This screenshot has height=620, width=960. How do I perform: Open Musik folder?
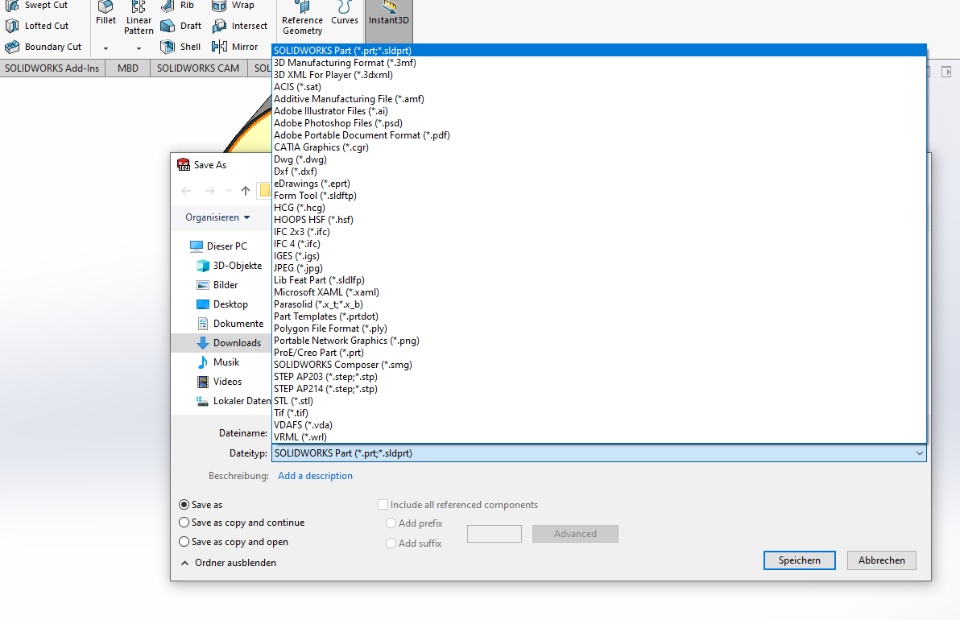(x=218, y=362)
